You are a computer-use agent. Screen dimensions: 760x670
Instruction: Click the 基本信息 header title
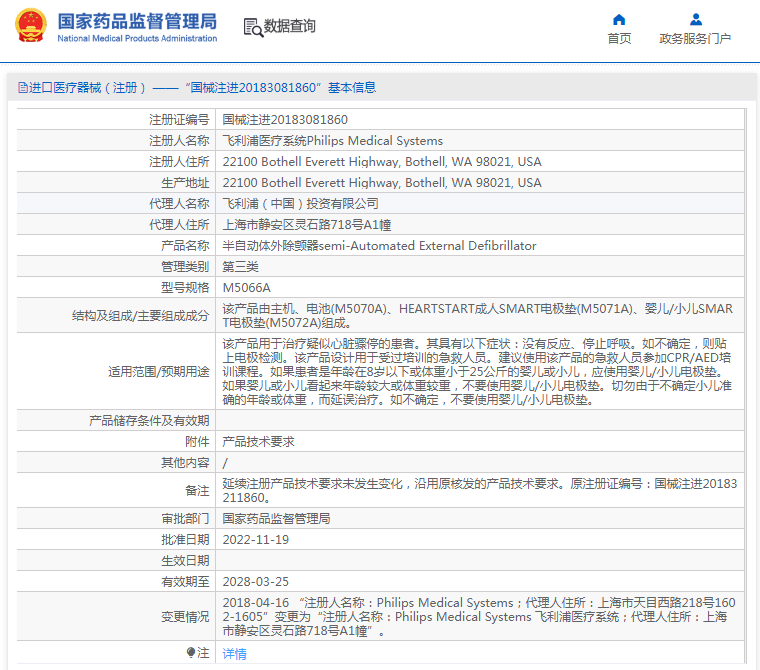[x=351, y=88]
